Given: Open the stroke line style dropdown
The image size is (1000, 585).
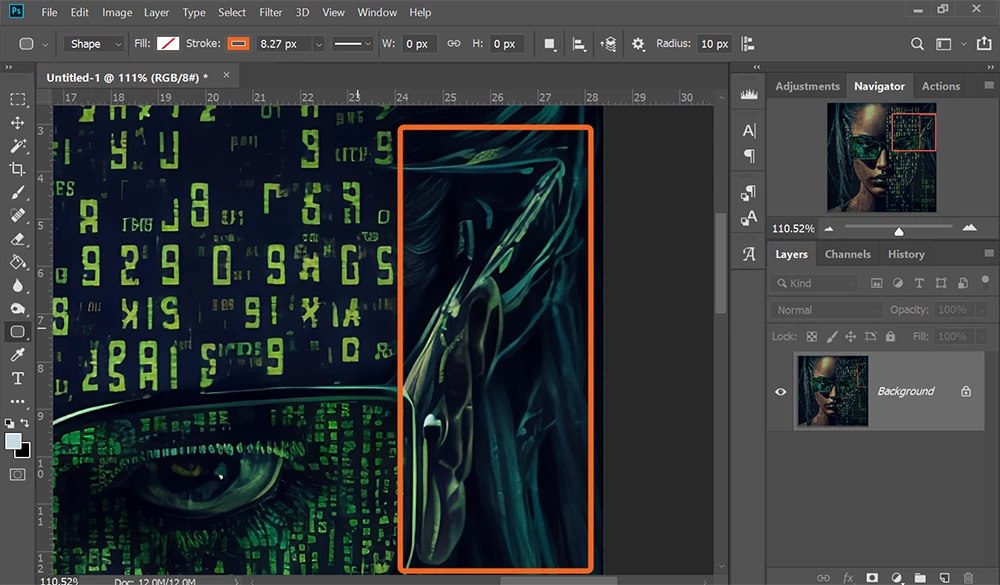Looking at the screenshot, I should click(x=352, y=44).
